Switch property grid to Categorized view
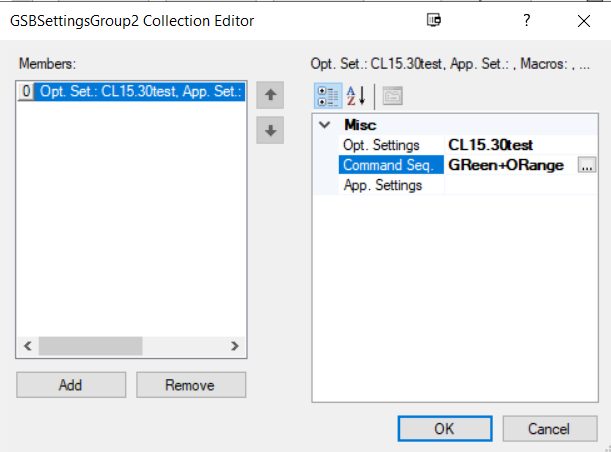 (328, 96)
